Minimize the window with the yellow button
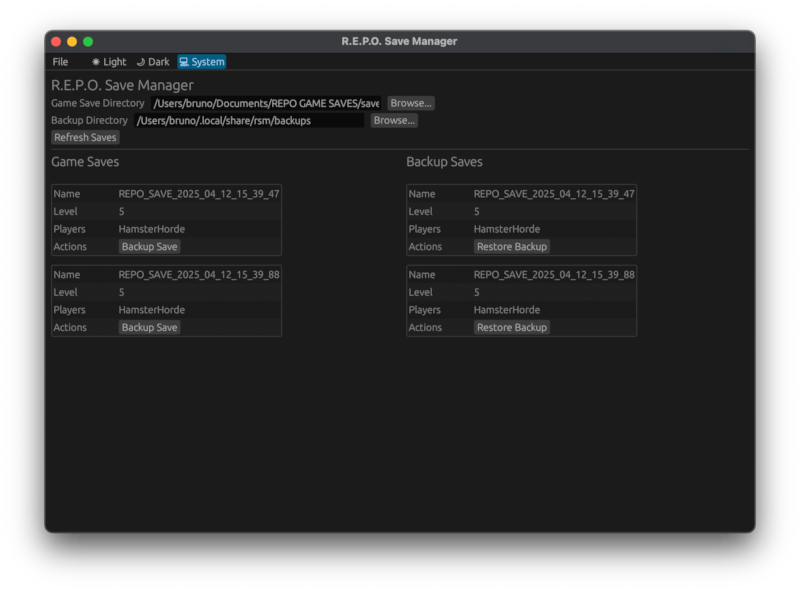The width and height of the screenshot is (800, 592). pyautogui.click(x=72, y=42)
